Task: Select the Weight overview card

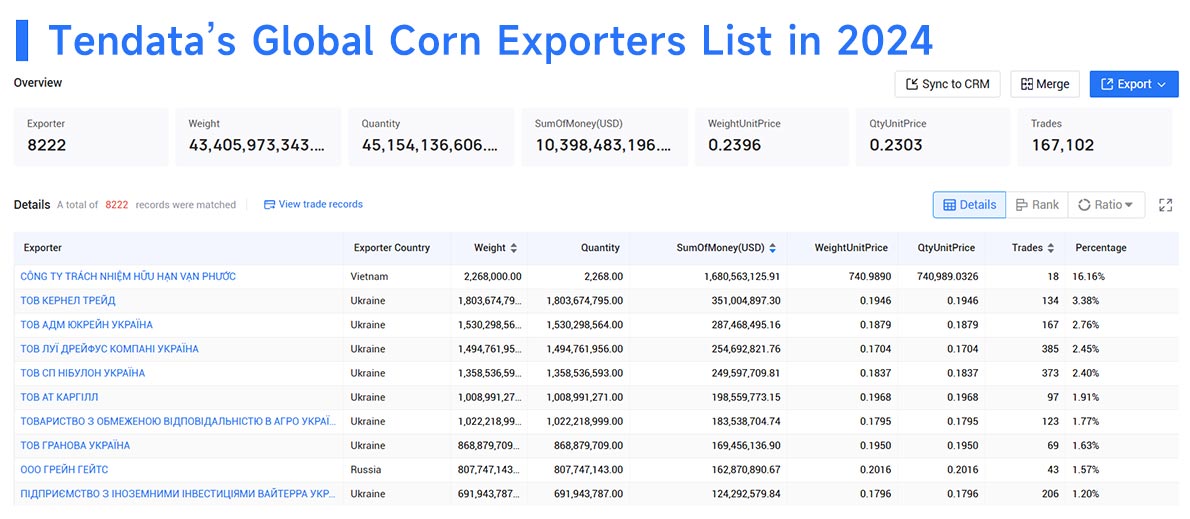Action: [259, 137]
